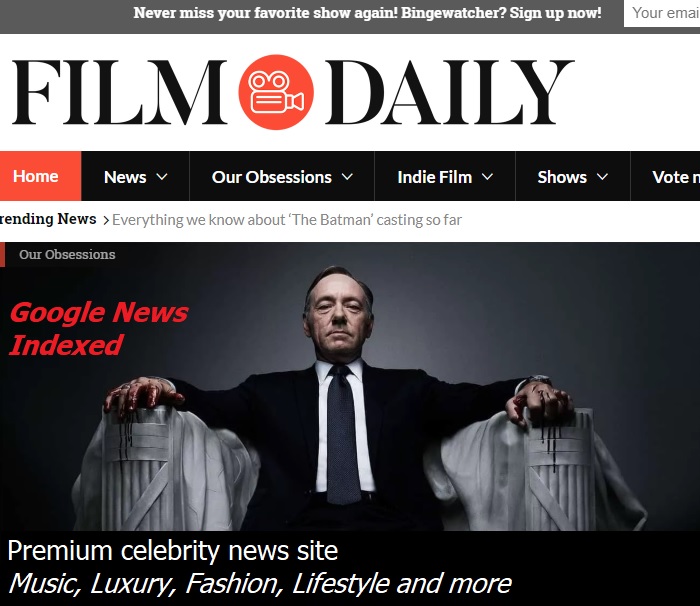Open the Our Obsessions category tag
The height and width of the screenshot is (606, 700).
(x=67, y=255)
